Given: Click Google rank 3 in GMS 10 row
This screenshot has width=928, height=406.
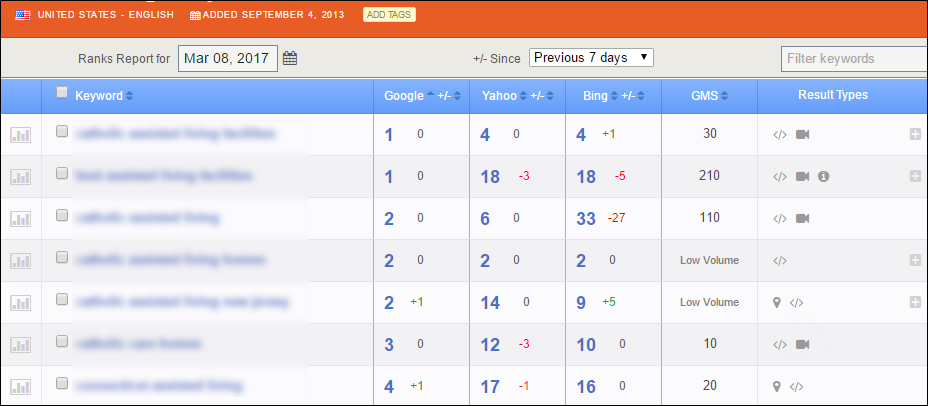Looking at the screenshot, I should (389, 345).
